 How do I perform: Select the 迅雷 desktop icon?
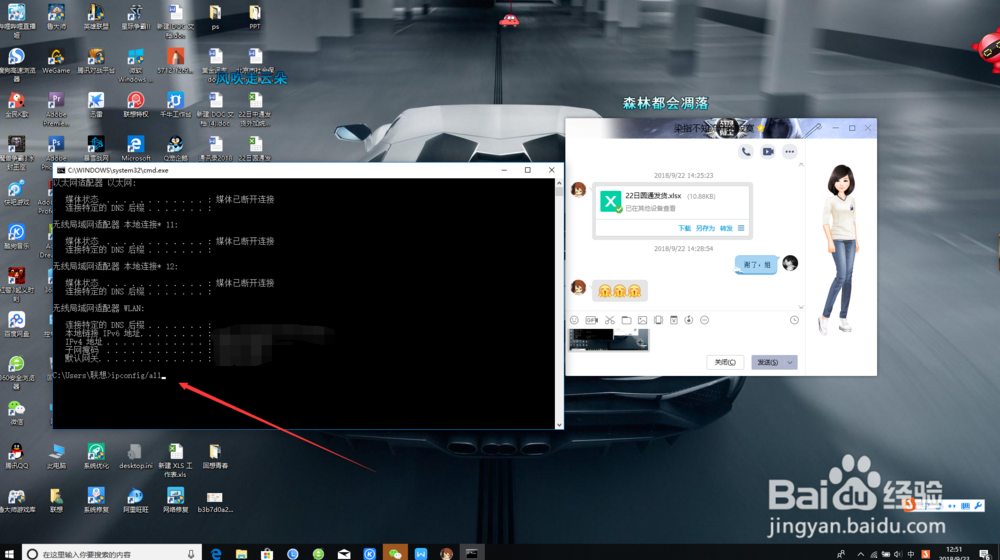click(x=96, y=105)
